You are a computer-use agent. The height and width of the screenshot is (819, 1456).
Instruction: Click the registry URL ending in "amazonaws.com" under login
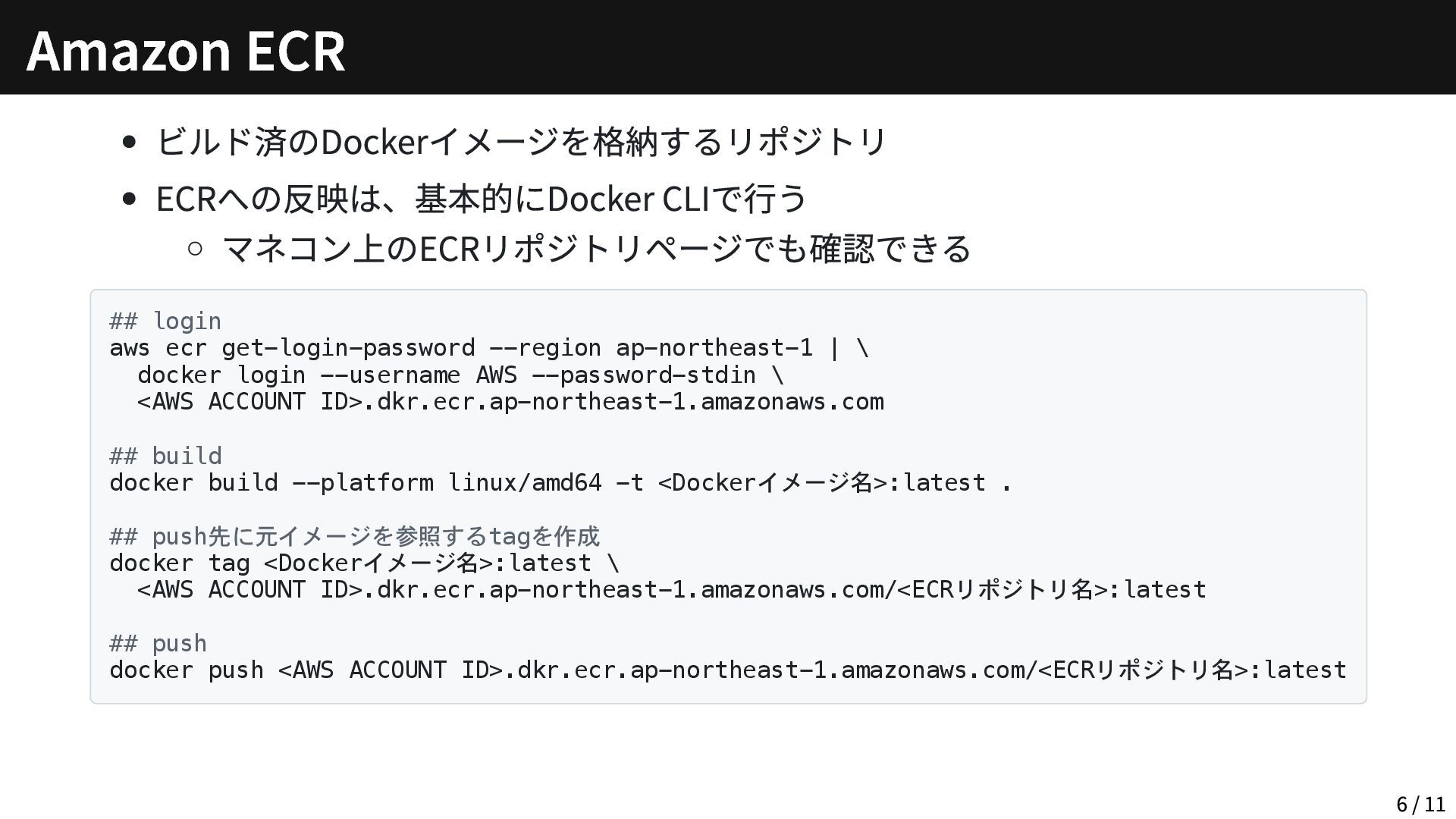click(510, 402)
